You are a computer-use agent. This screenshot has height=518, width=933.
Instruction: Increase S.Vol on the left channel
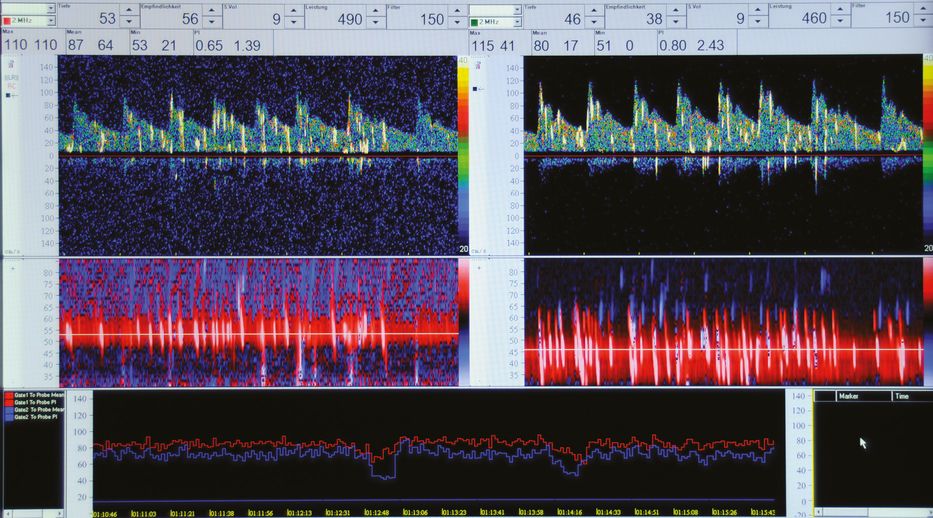(293, 10)
